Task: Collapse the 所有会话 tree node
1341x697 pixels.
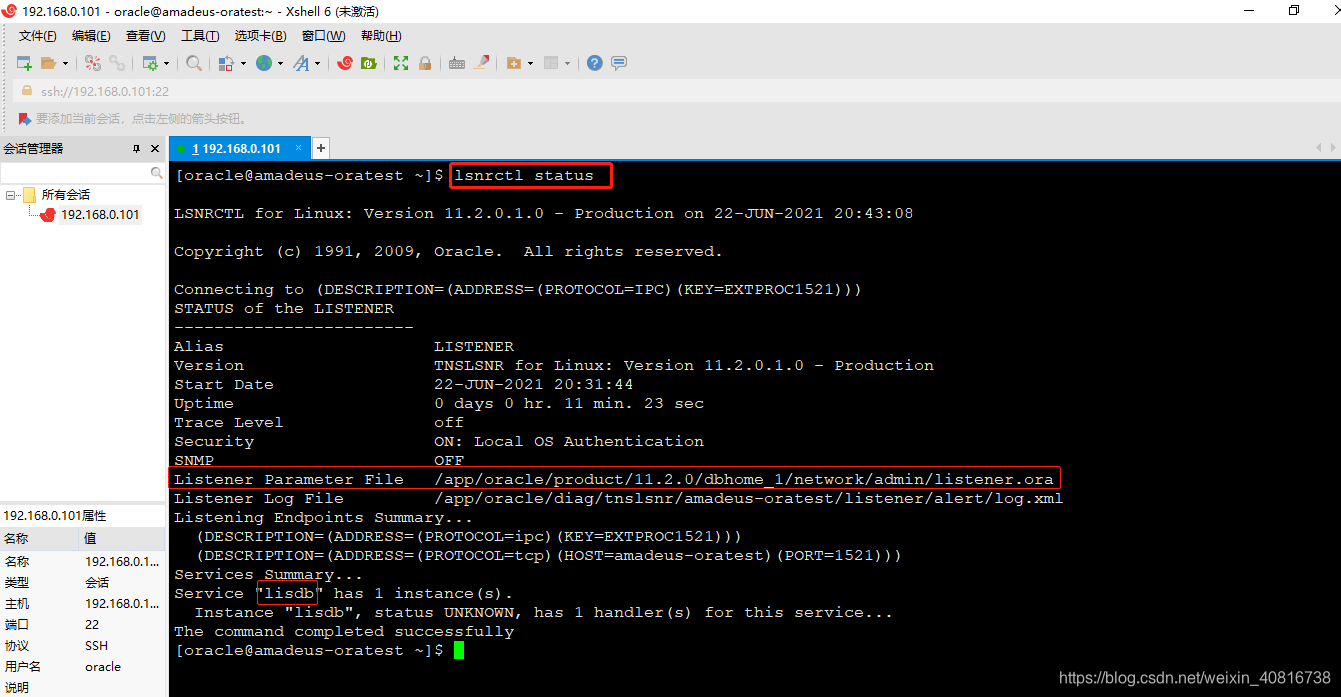Action: (11, 195)
